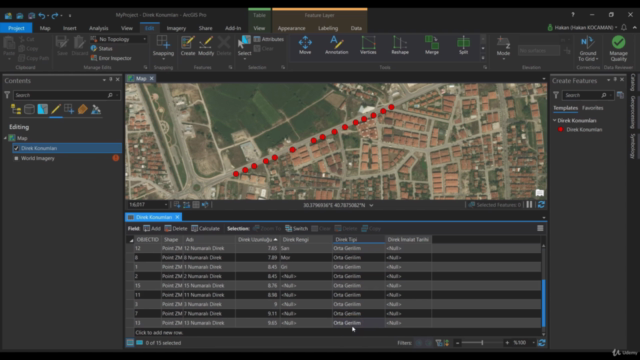
Task: Open the coordinate display format dropdown
Action: 371,205
